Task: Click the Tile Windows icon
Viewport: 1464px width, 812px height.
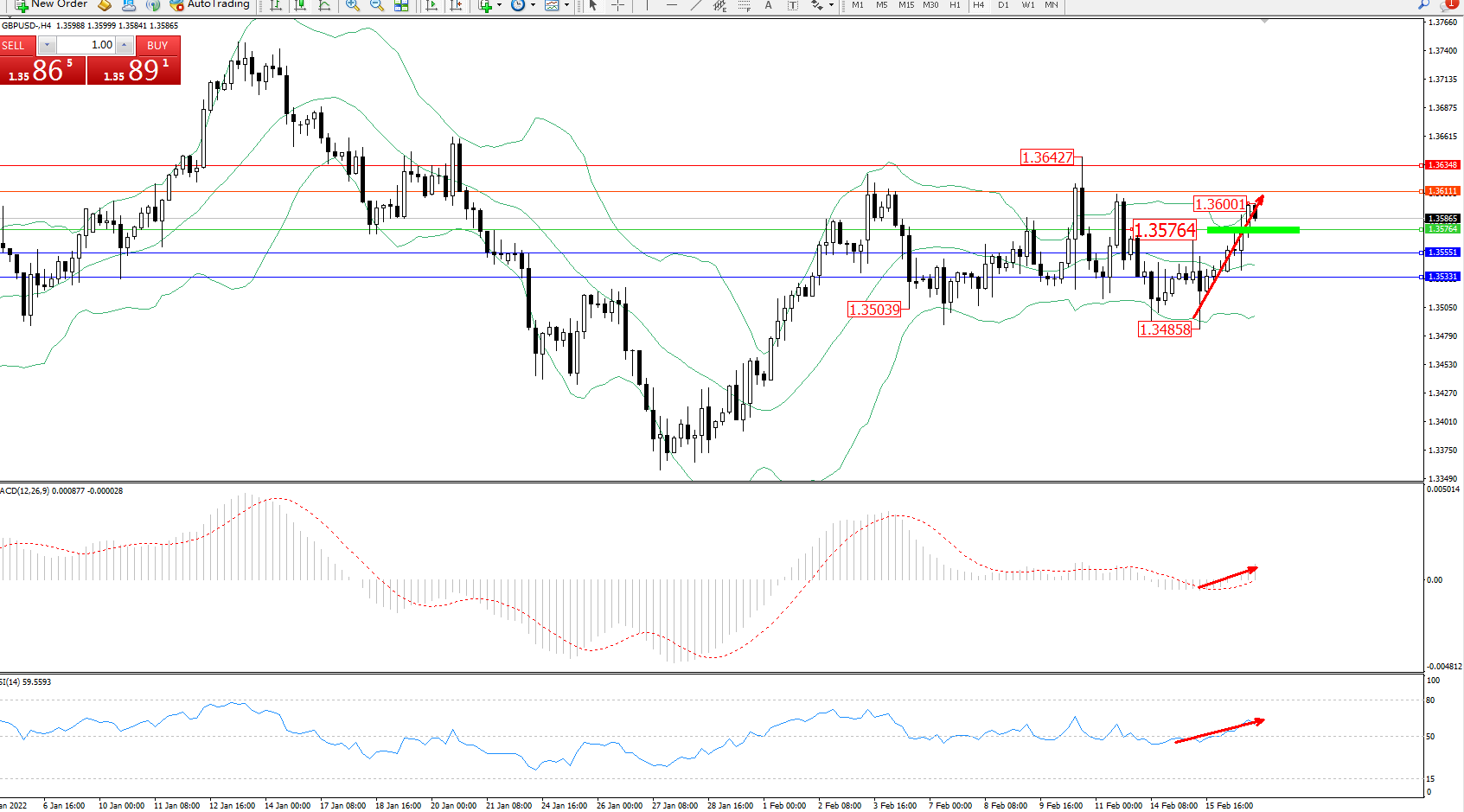Action: 401,5
